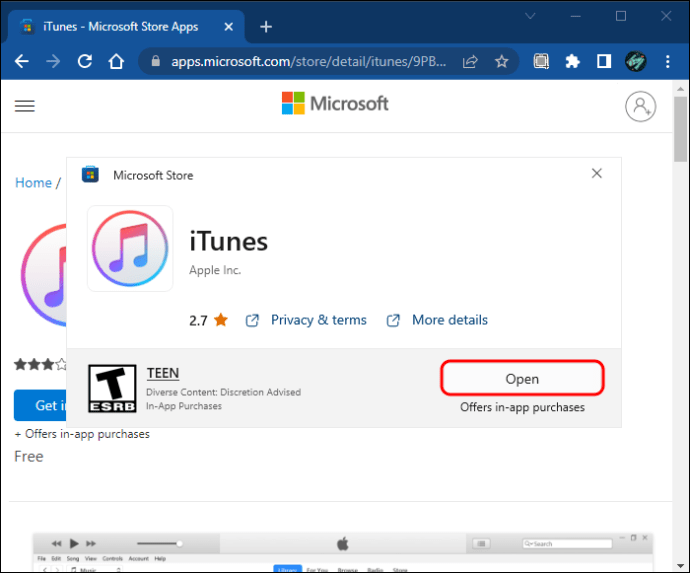Image resolution: width=690 pixels, height=573 pixels.
Task: Click the Controls menu in iTunes screenshot
Action: 112,558
